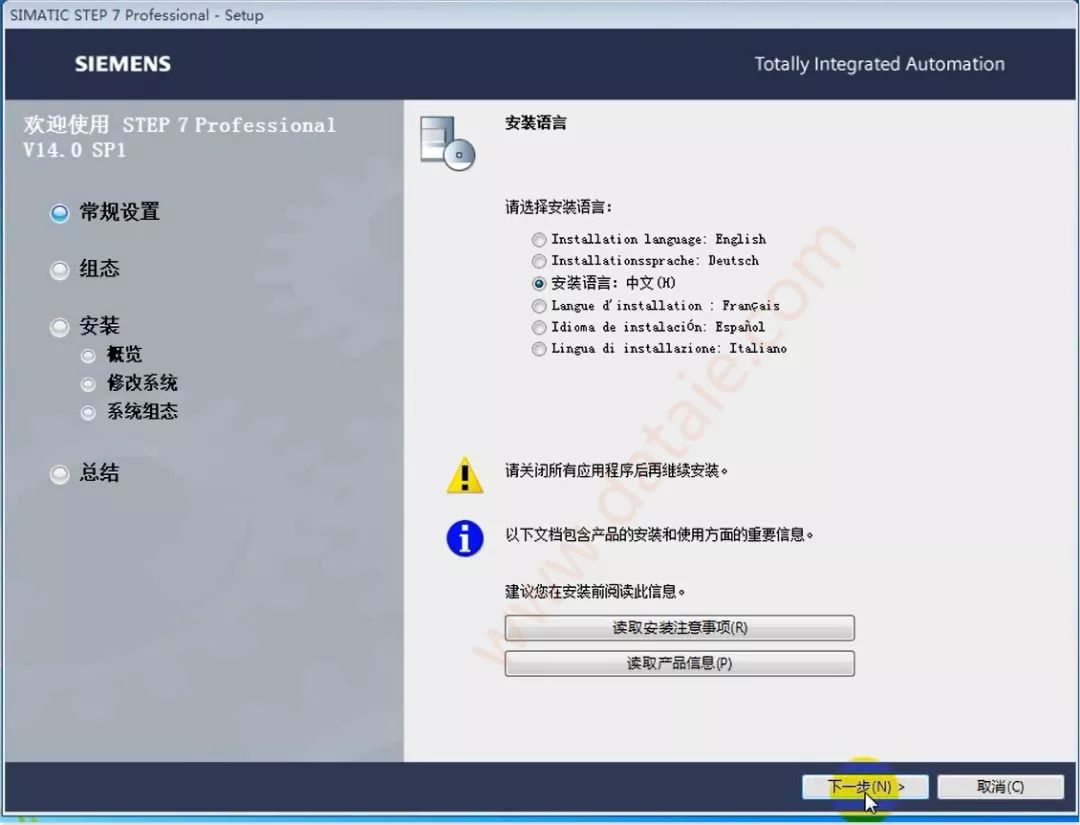Cancel setup with 取消(C) button
The image size is (1080, 825).
1000,786
